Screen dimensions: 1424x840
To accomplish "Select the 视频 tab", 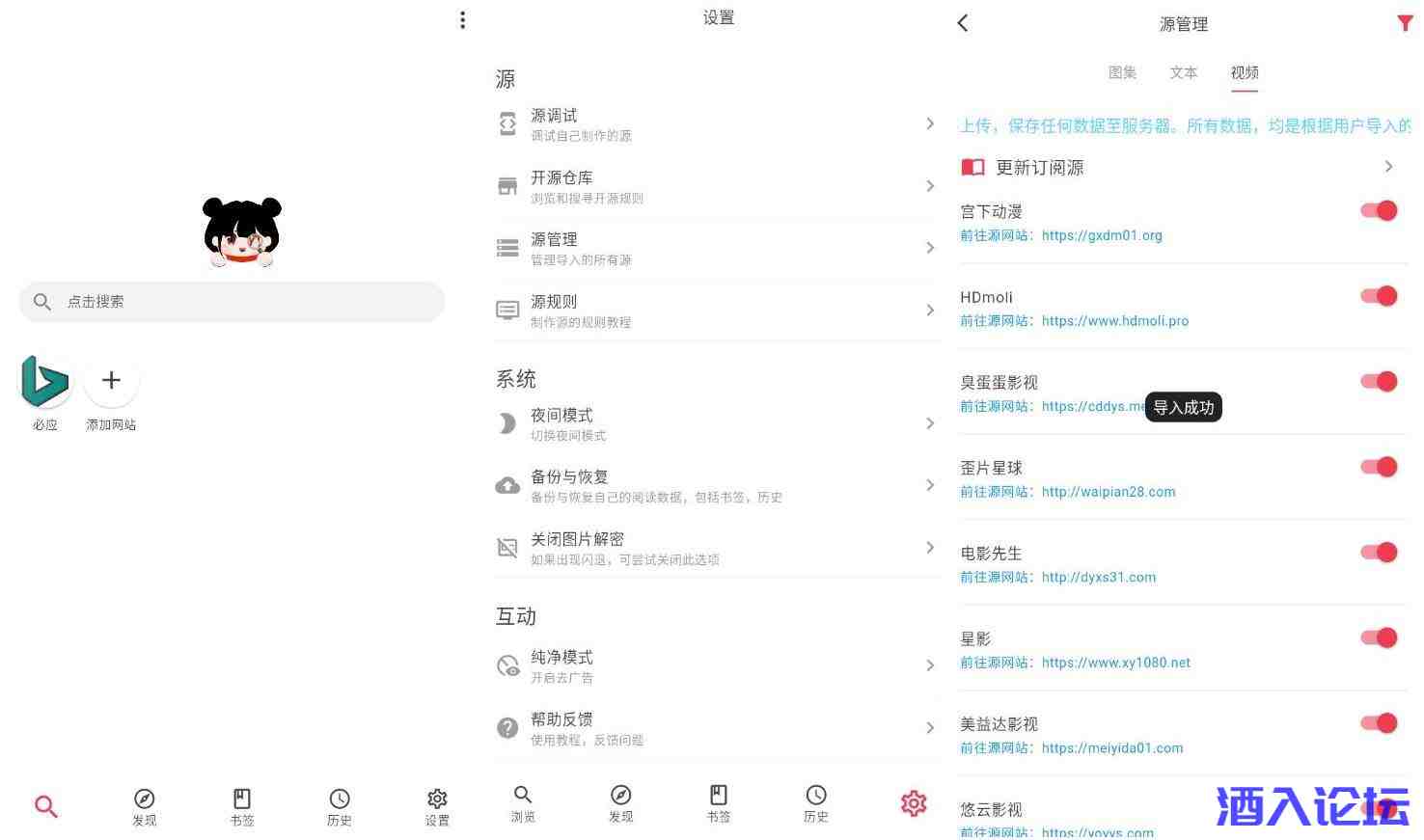I will click(1245, 73).
